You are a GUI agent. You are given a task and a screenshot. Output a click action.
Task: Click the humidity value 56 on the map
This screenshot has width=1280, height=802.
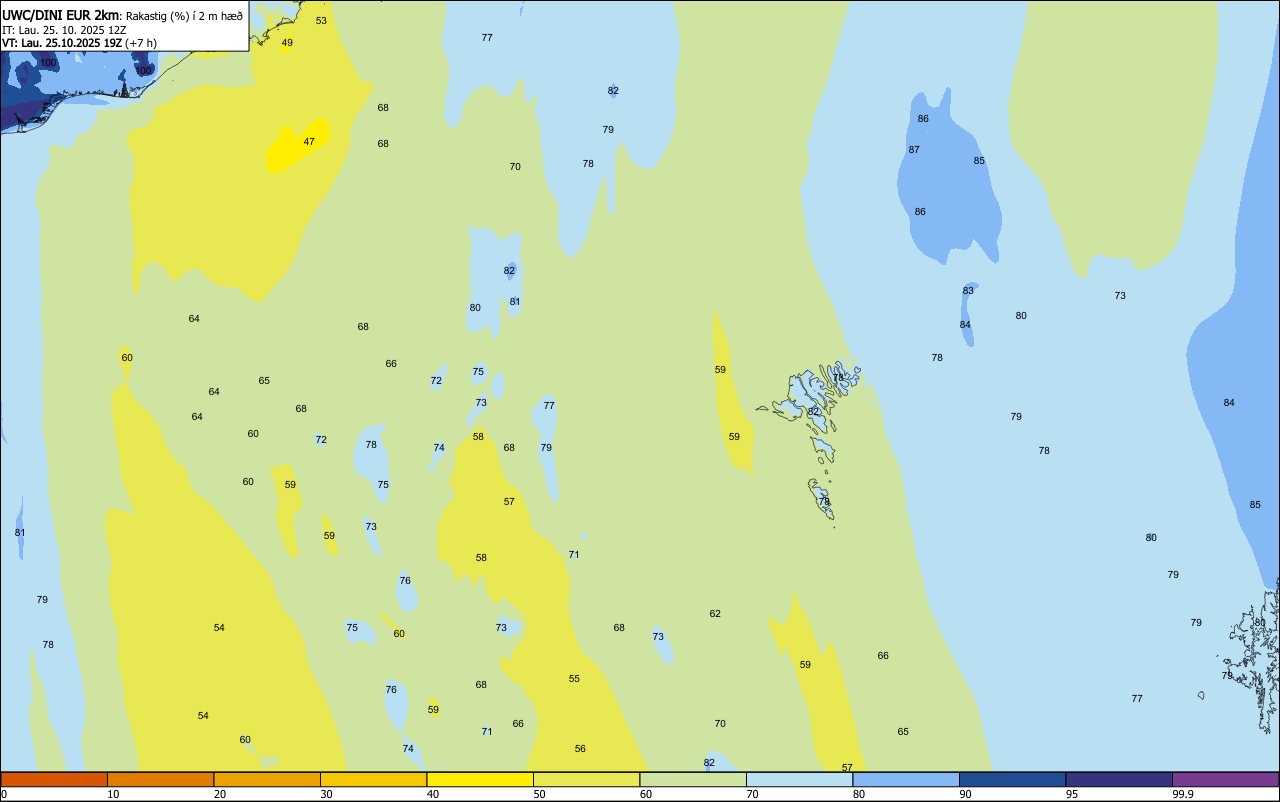[x=580, y=749]
